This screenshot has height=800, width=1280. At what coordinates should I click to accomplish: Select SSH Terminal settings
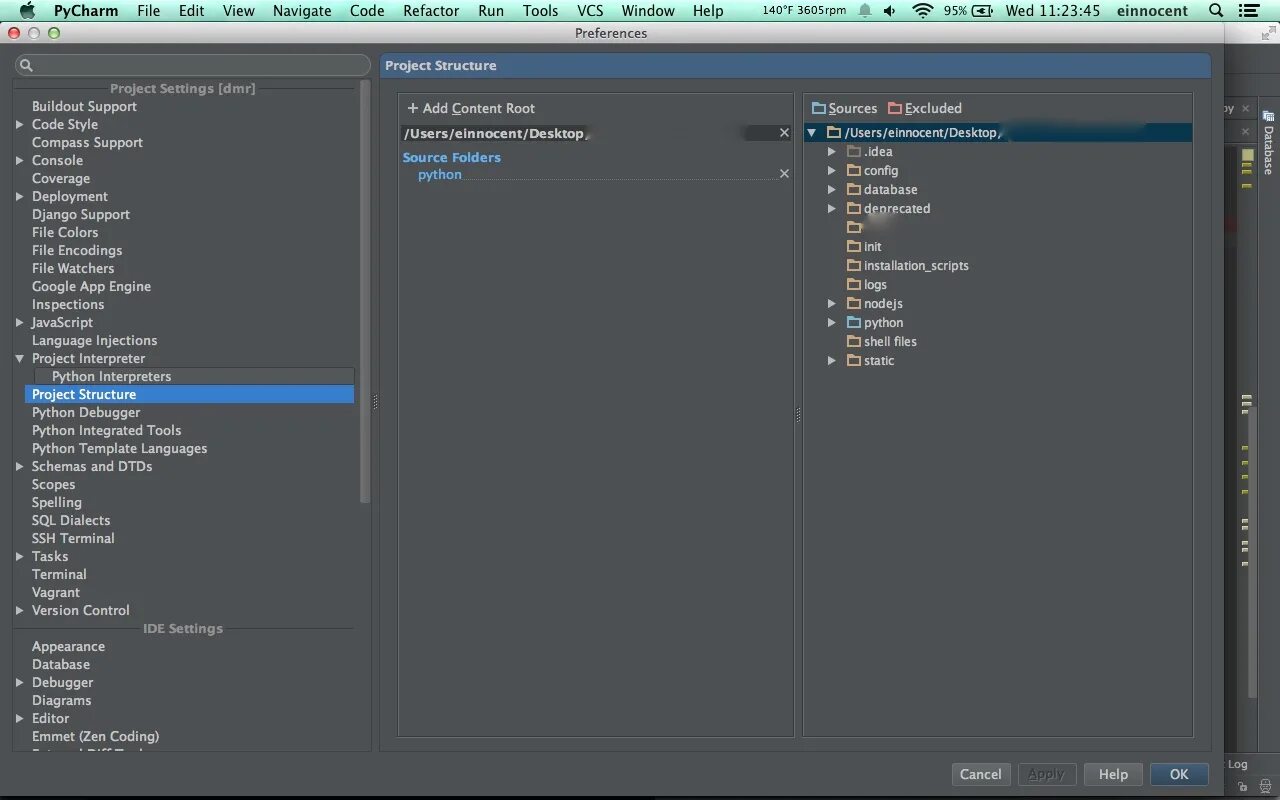click(x=73, y=538)
